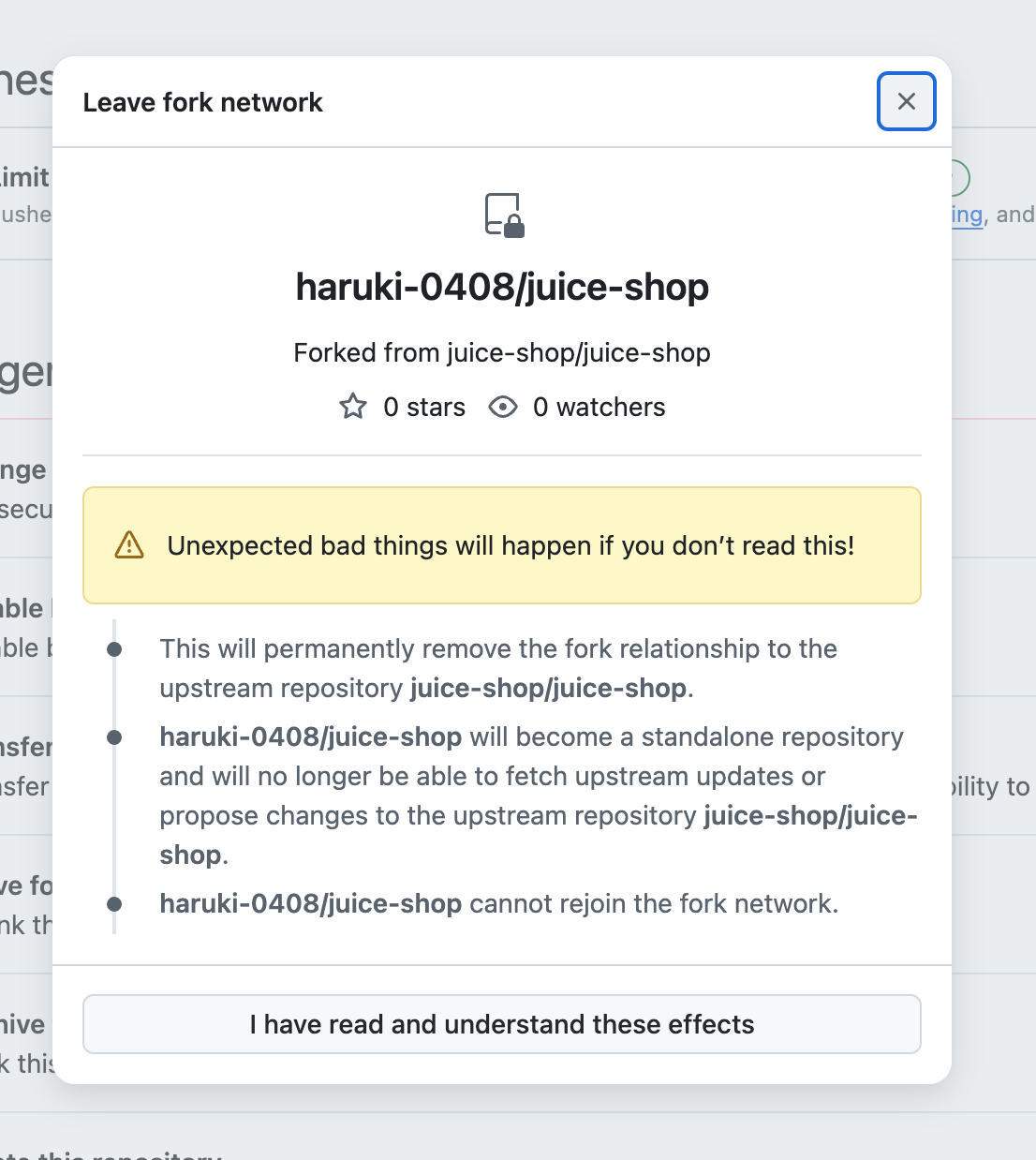Click the private repository lock icon
This screenshot has width=1036, height=1160.
pyautogui.click(x=504, y=215)
